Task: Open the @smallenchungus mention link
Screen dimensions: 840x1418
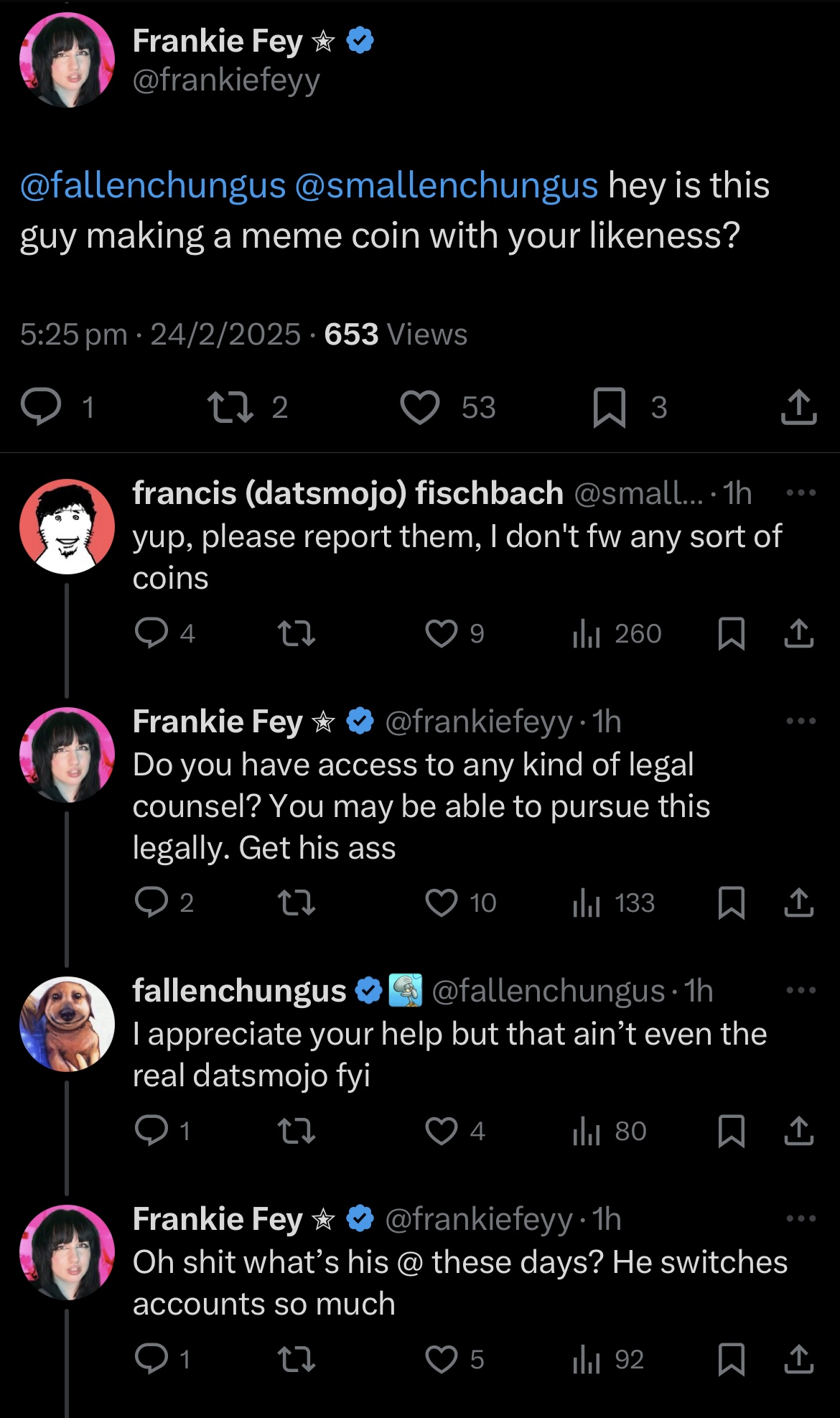Action: coord(446,185)
